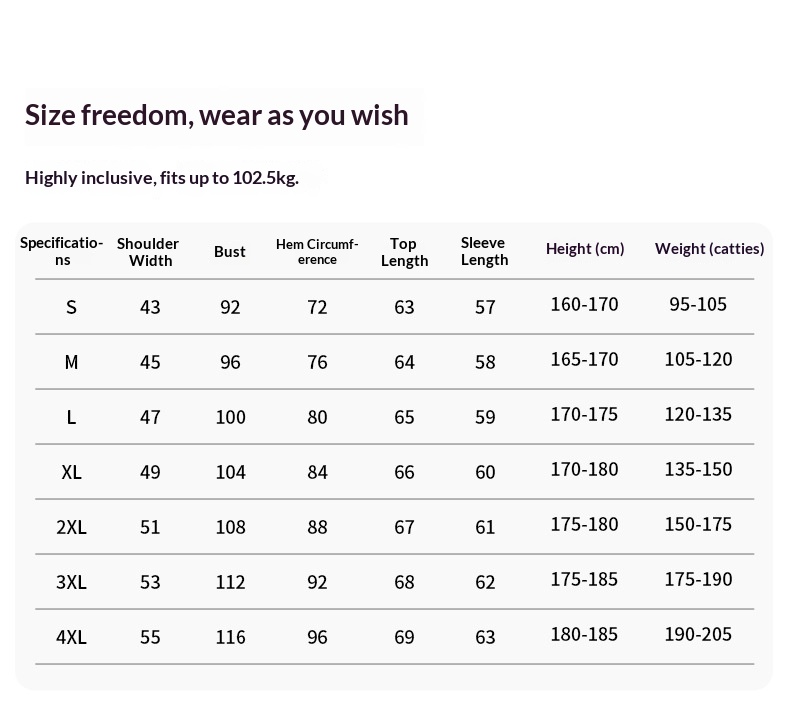Select the 2XL size row label
The height and width of the screenshot is (714, 790).
coord(71,527)
